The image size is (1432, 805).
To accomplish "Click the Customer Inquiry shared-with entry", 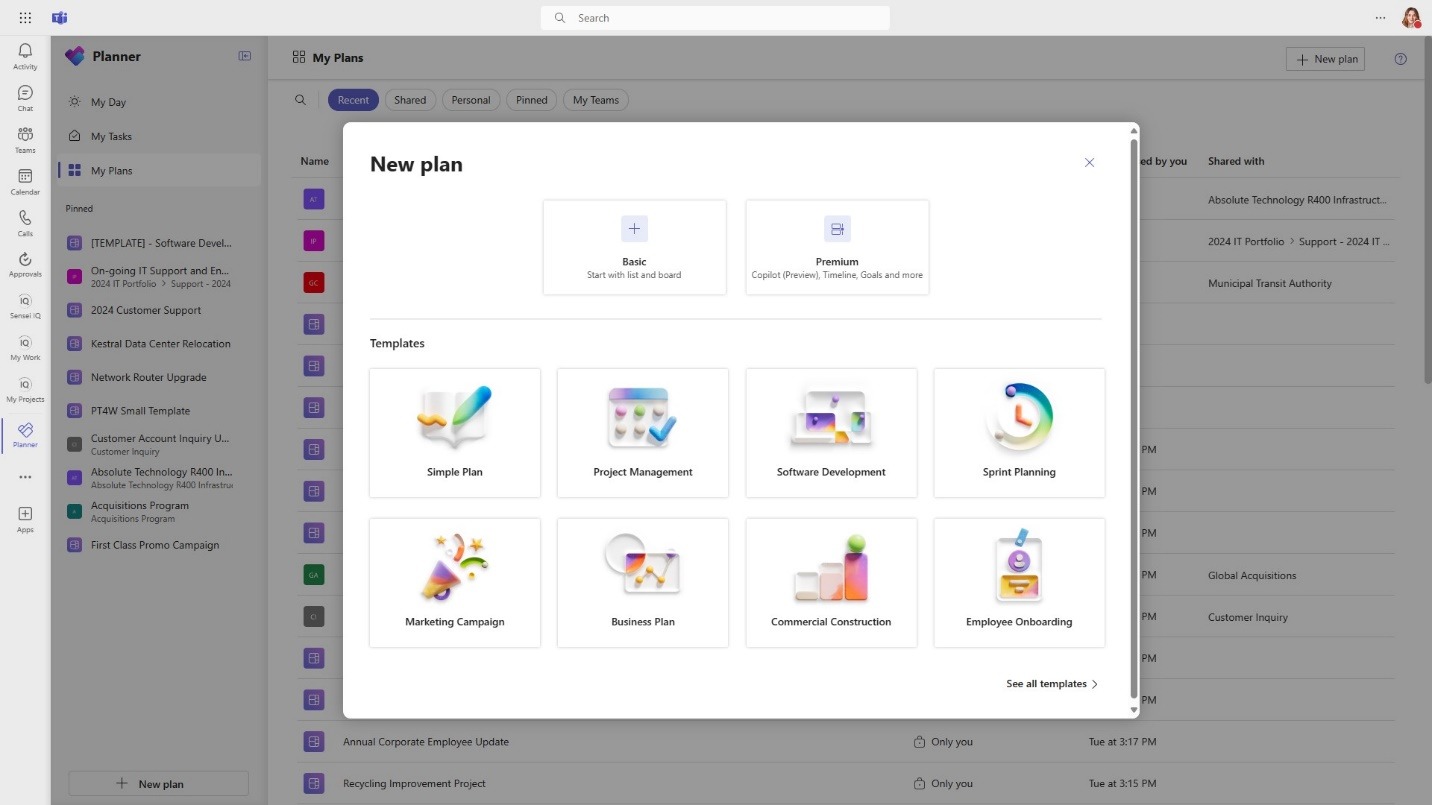I will [x=1248, y=617].
